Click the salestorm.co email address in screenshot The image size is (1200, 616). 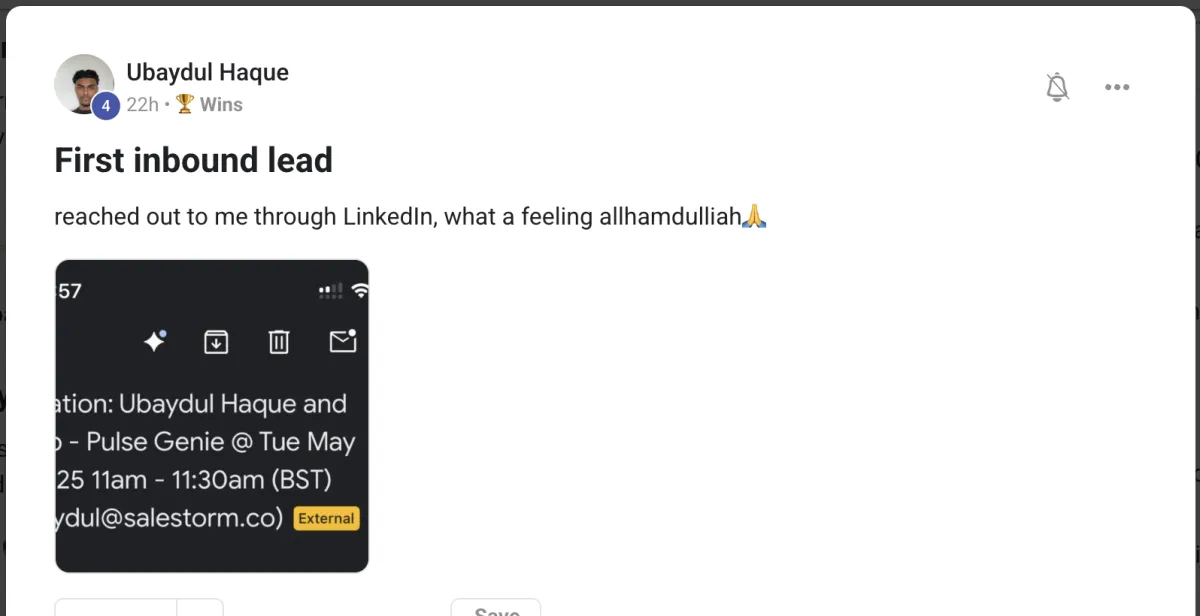pyautogui.click(x=170, y=519)
